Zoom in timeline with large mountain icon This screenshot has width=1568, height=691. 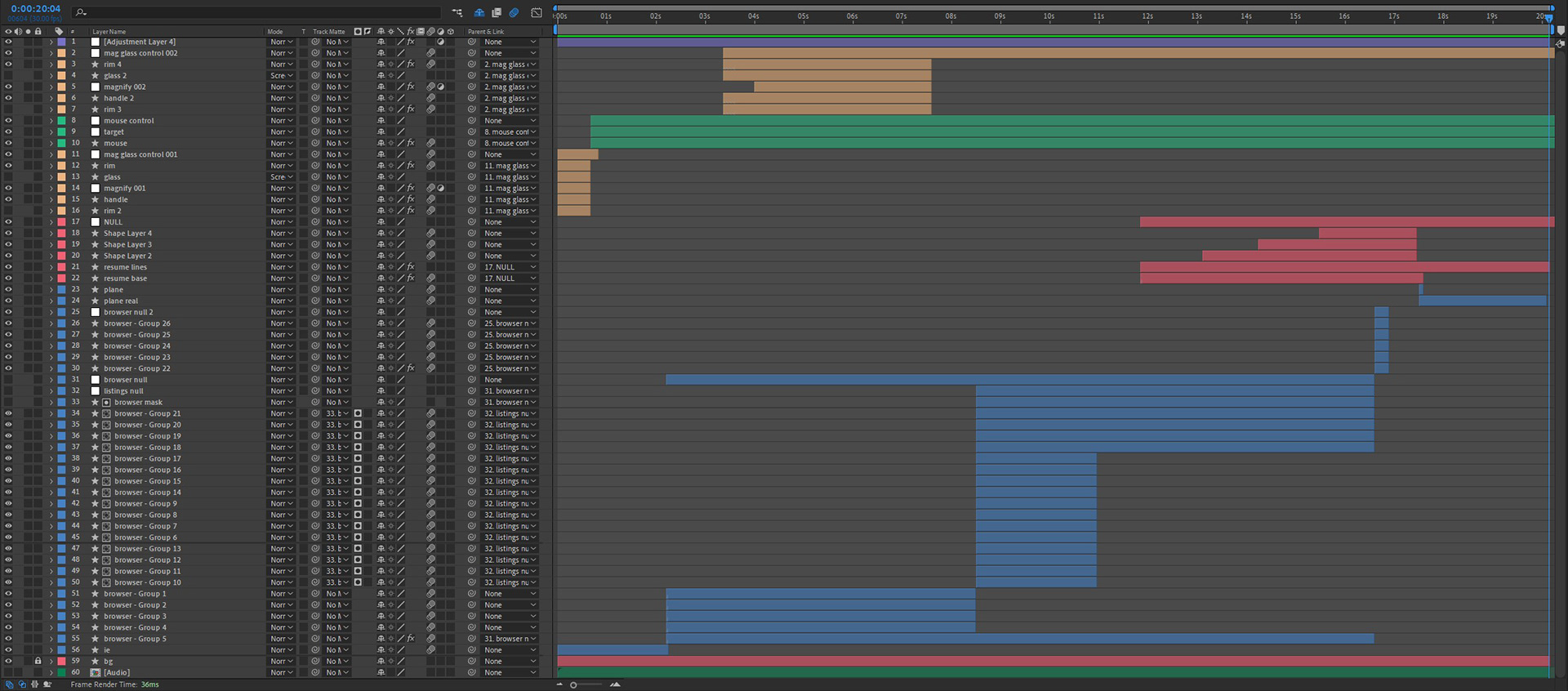tap(615, 684)
